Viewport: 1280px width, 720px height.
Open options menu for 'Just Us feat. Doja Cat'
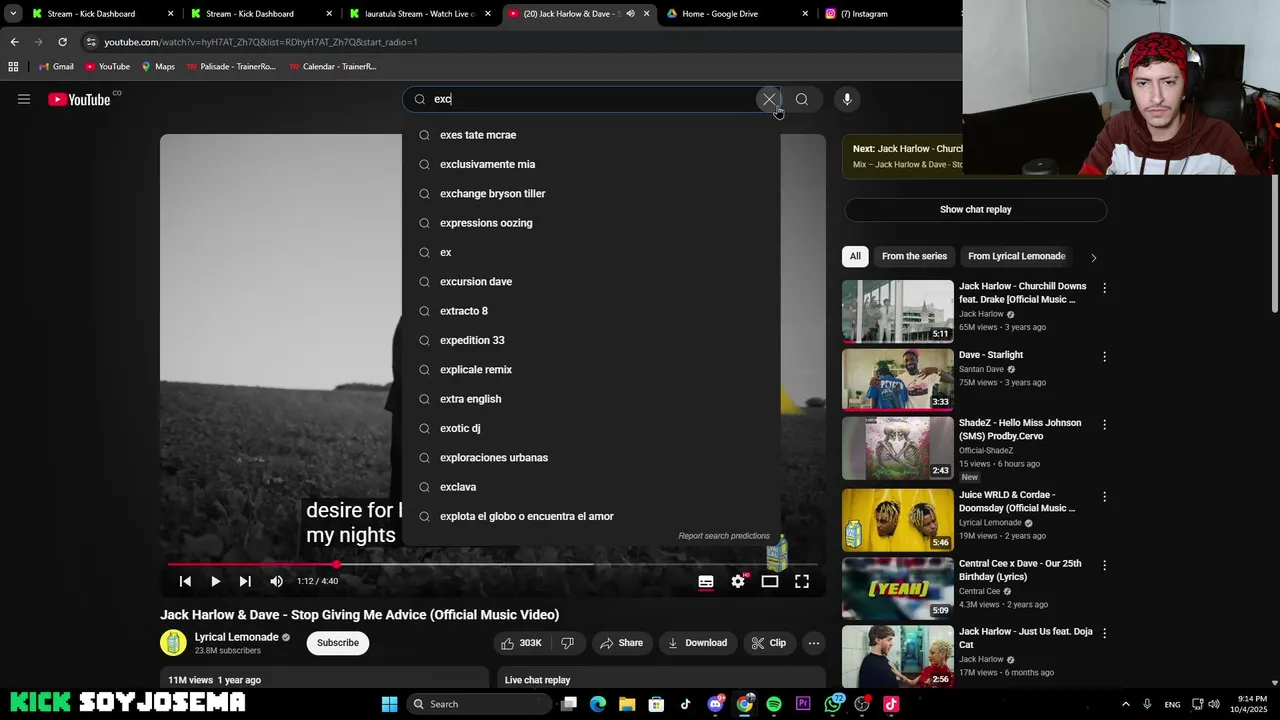point(1104,633)
